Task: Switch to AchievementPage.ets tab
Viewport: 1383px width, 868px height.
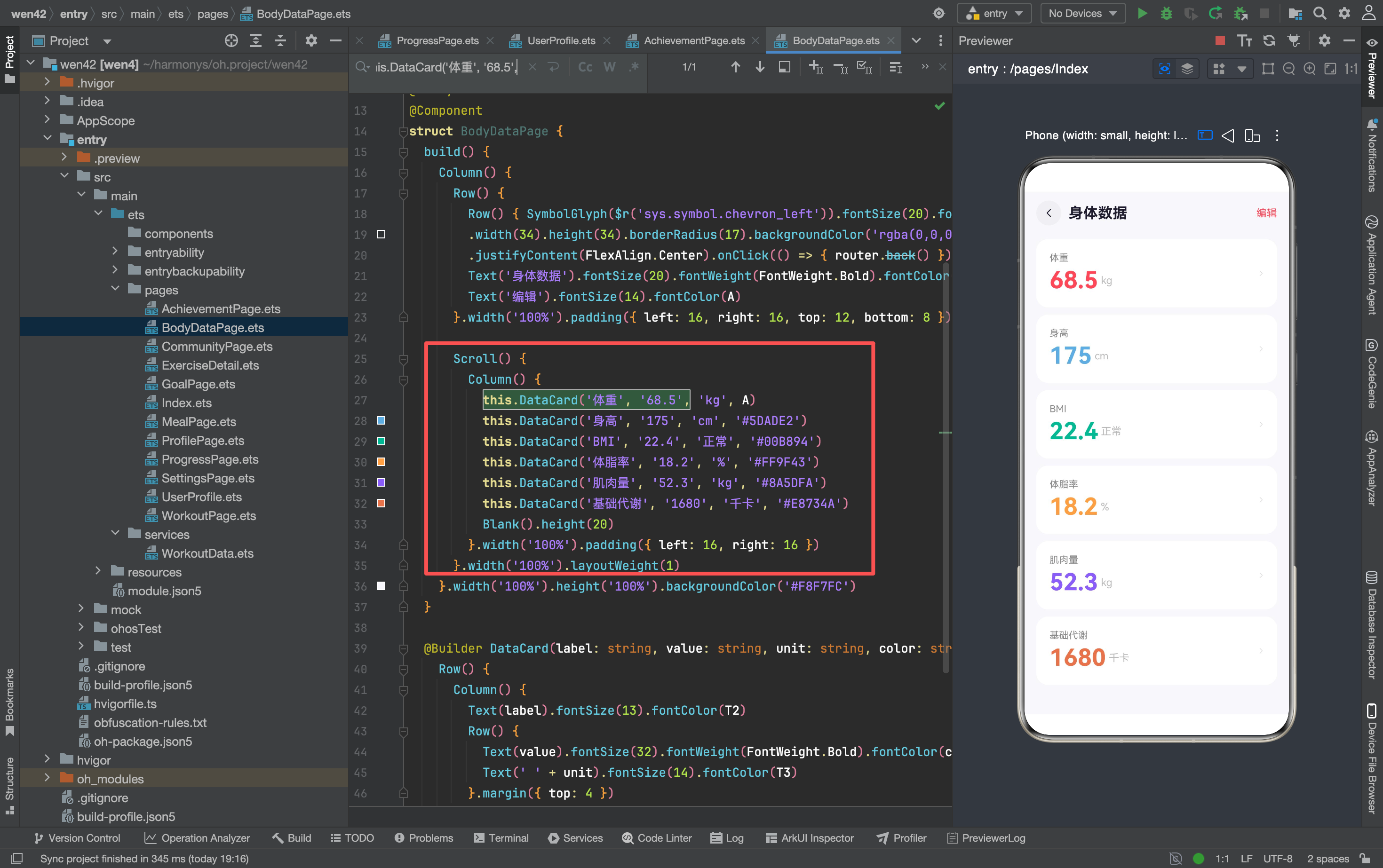Action: point(694,40)
